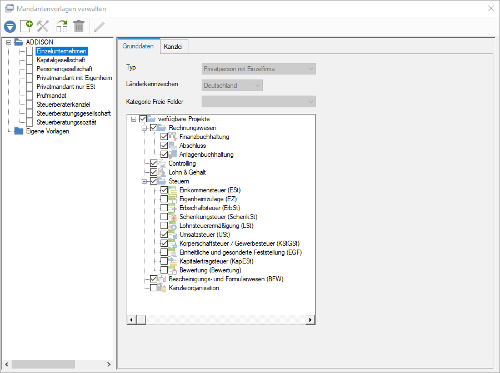The width and height of the screenshot is (500, 373).
Task: Open the Kategorie Freie Felder dropdown
Action: (259, 101)
